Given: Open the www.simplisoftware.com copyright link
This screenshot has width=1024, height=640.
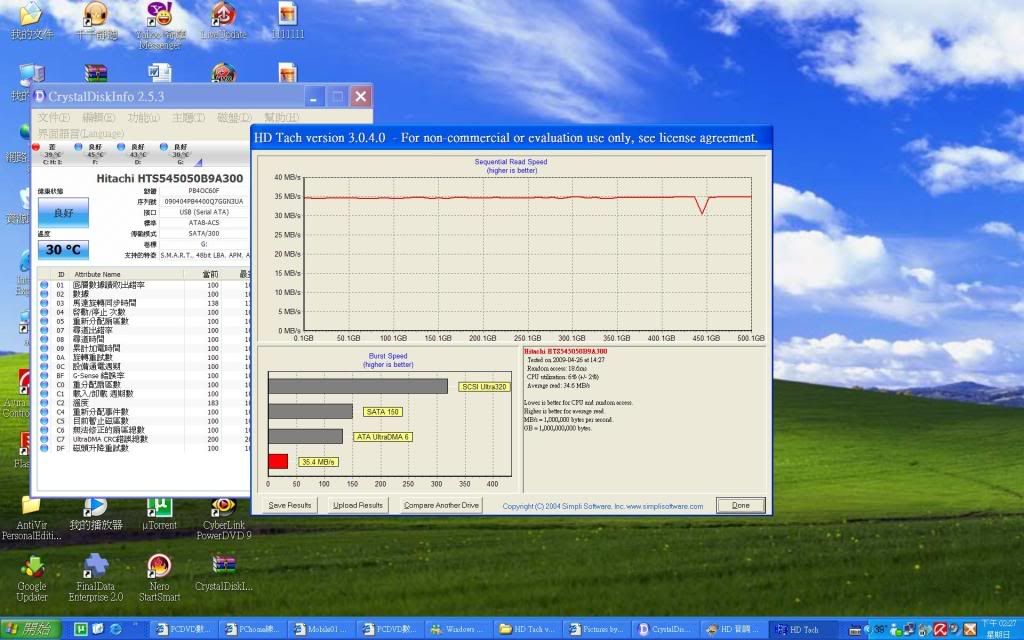Looking at the screenshot, I should [665, 506].
